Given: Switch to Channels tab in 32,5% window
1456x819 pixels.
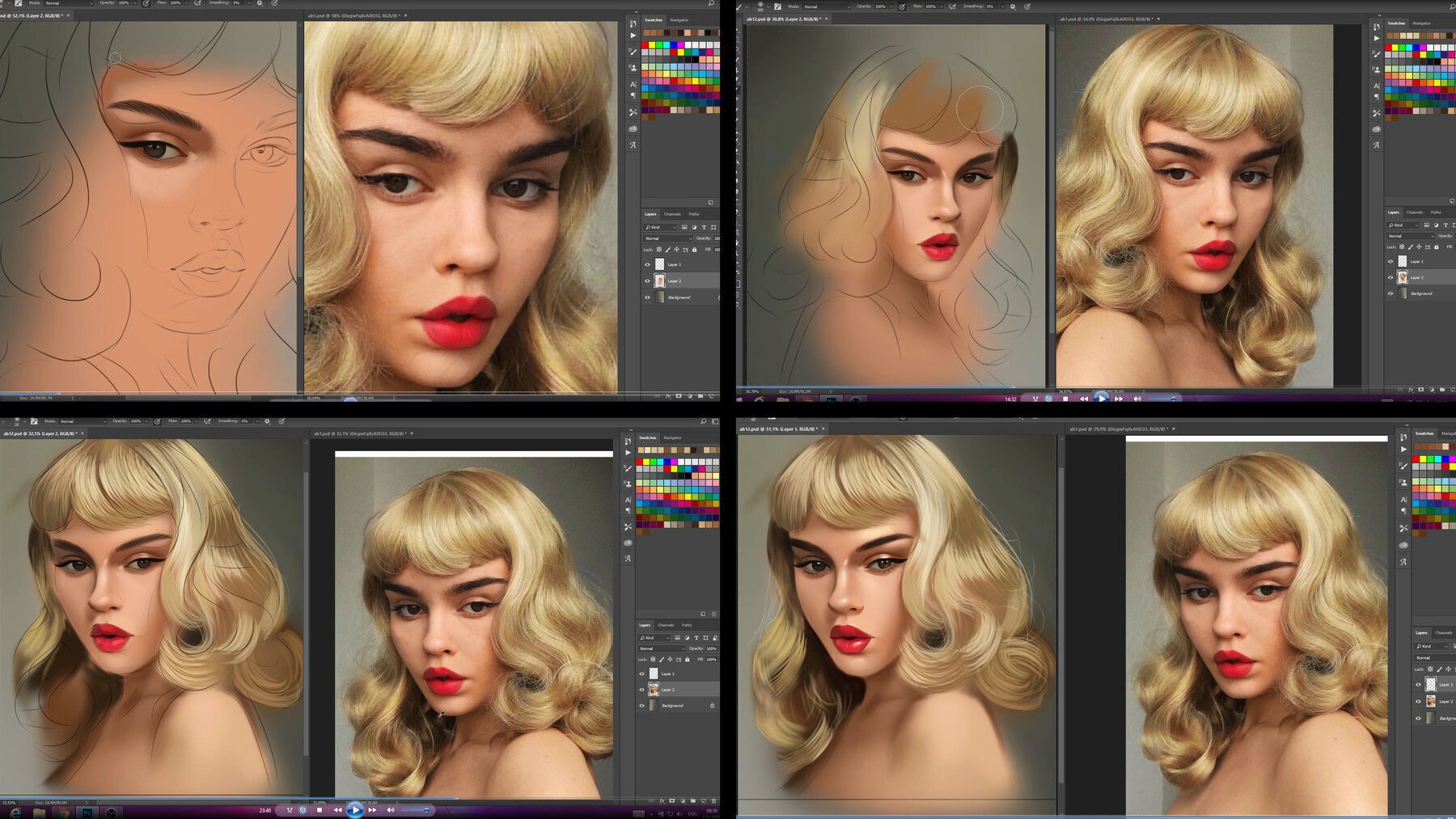Looking at the screenshot, I should tap(666, 625).
